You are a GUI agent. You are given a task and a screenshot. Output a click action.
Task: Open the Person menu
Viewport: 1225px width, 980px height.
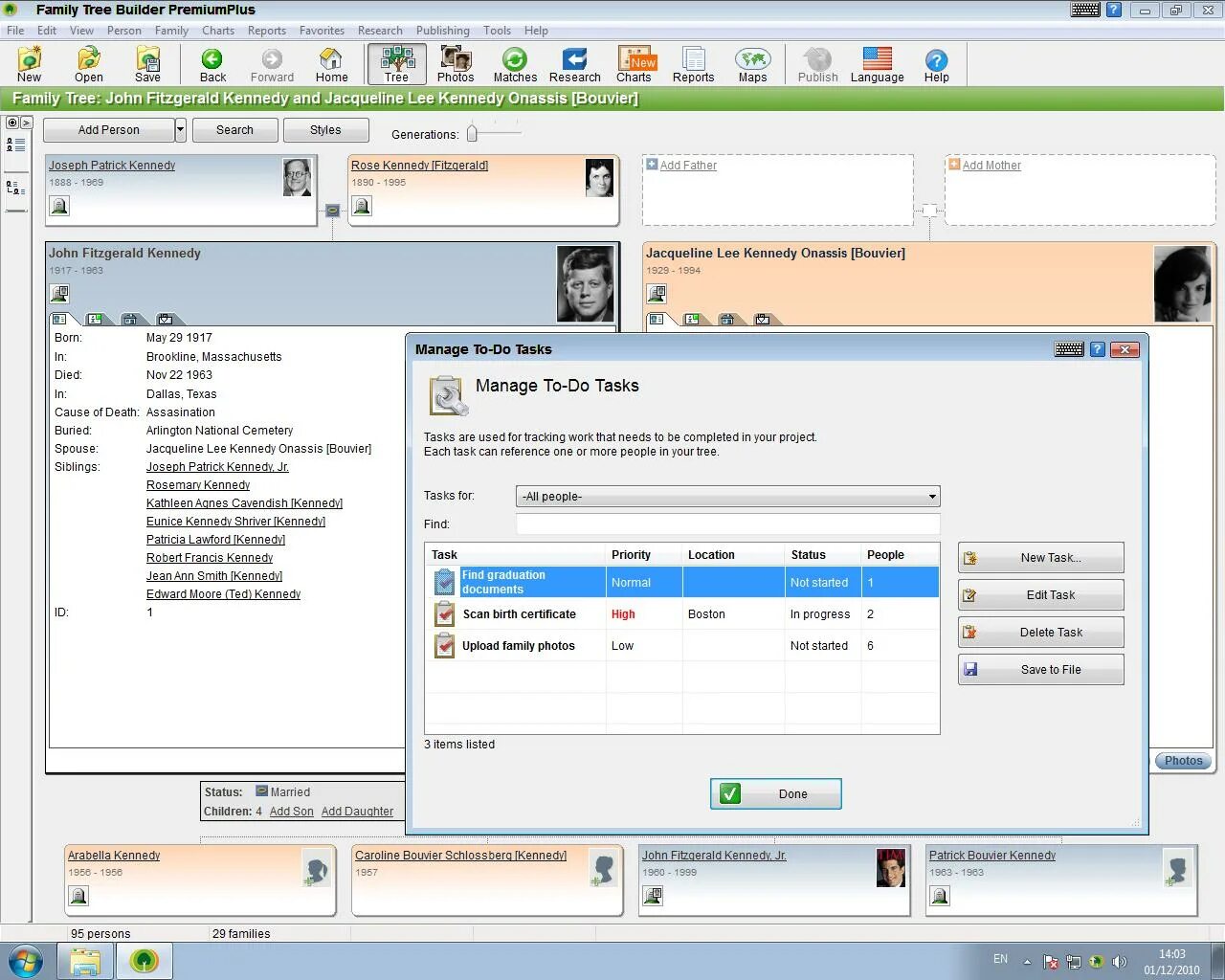click(x=123, y=31)
